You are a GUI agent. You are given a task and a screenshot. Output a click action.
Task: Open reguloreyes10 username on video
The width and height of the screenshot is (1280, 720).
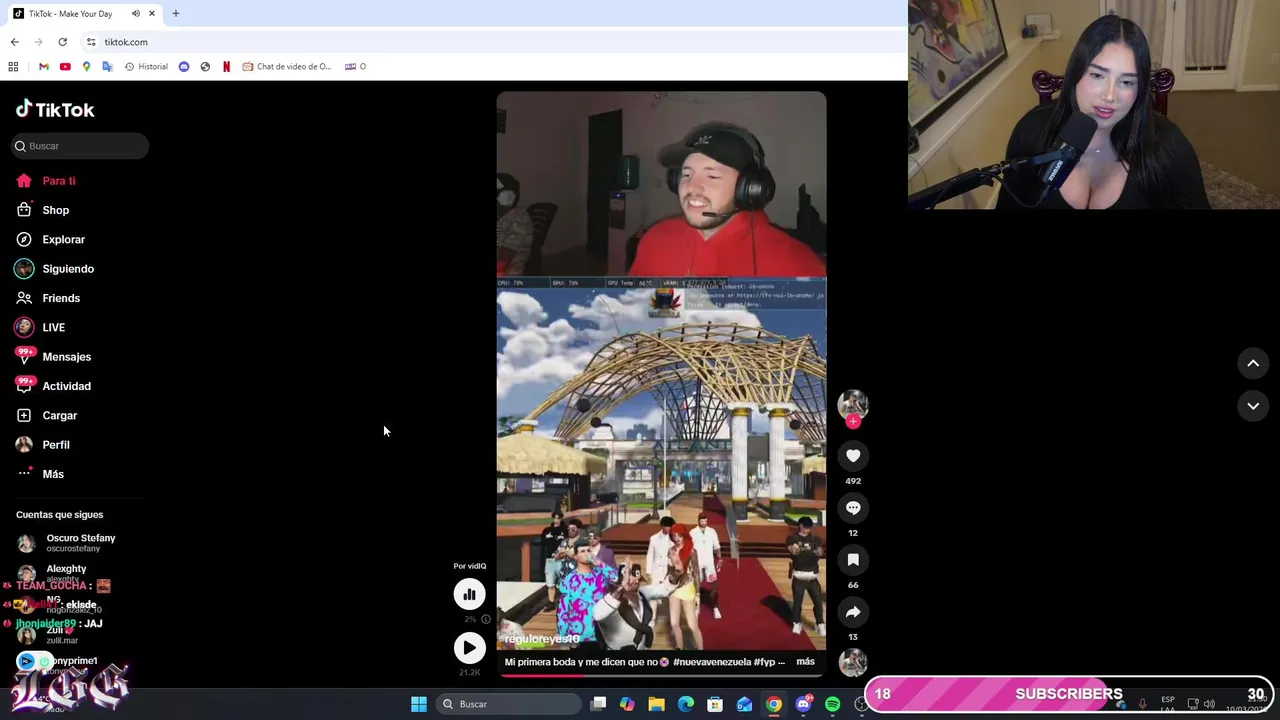pos(542,638)
